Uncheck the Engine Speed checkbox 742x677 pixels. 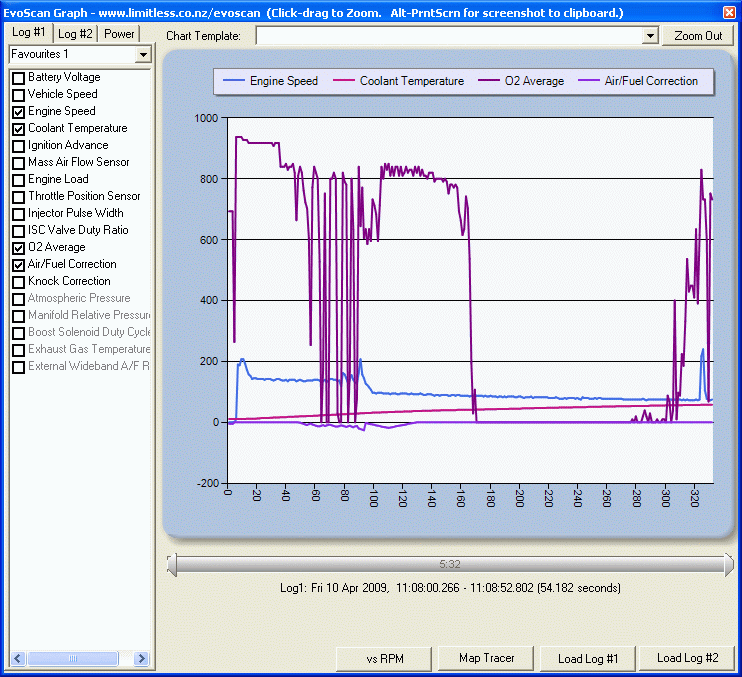pyautogui.click(x=18, y=112)
